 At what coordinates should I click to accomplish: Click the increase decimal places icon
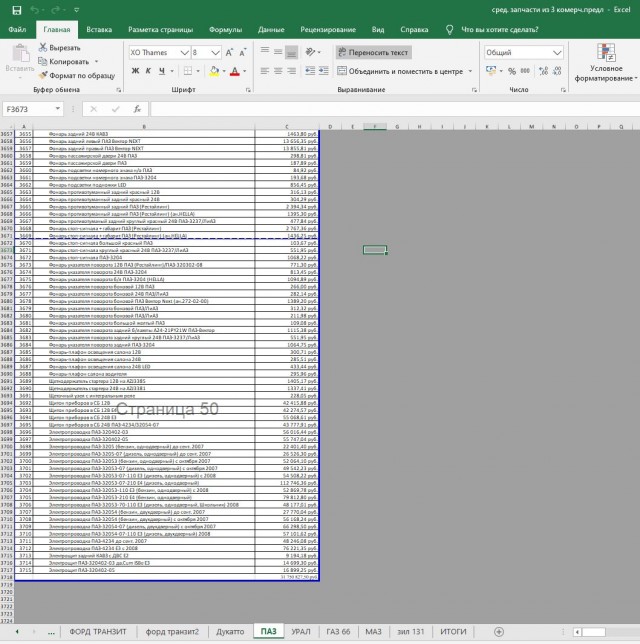pyautogui.click(x=543, y=71)
